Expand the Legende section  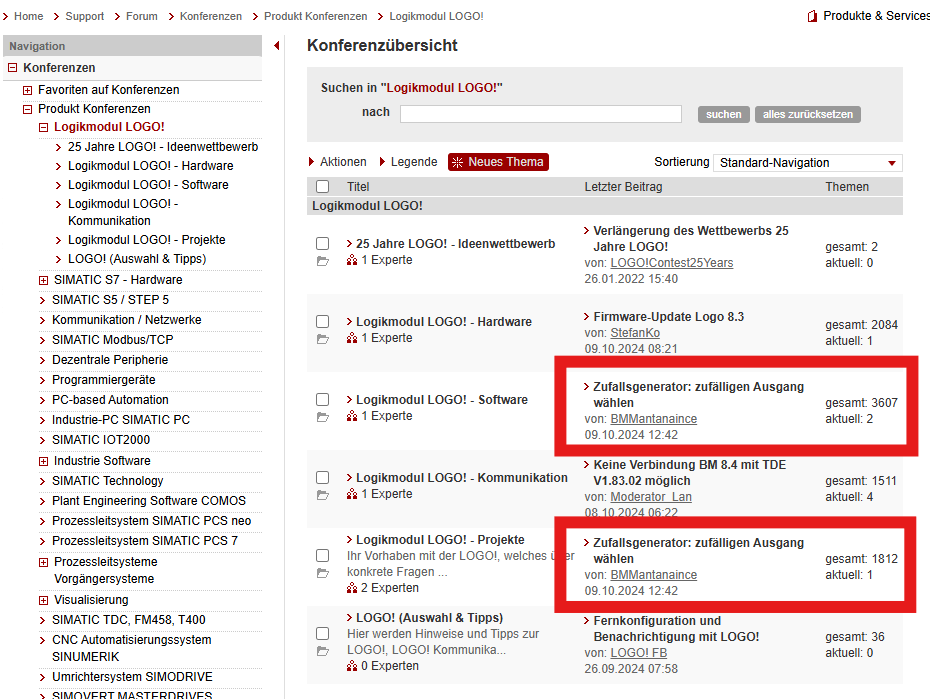(408, 162)
